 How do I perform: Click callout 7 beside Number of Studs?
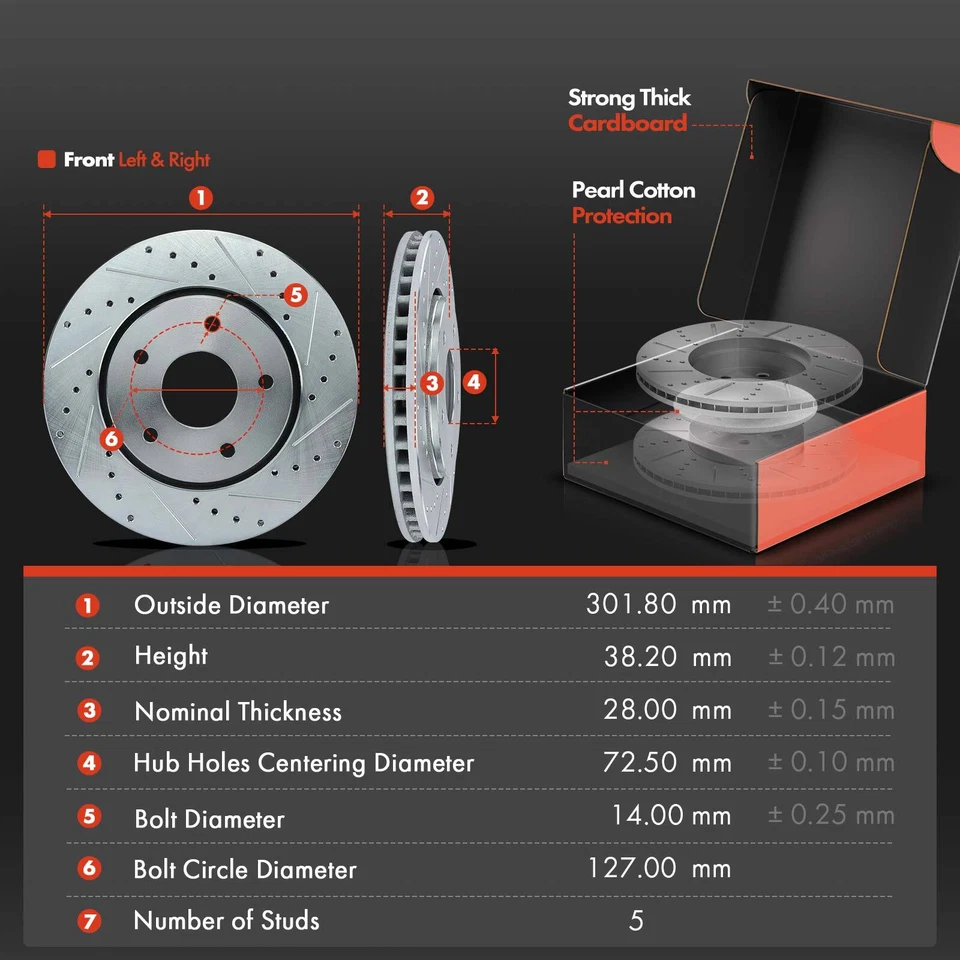pyautogui.click(x=88, y=920)
